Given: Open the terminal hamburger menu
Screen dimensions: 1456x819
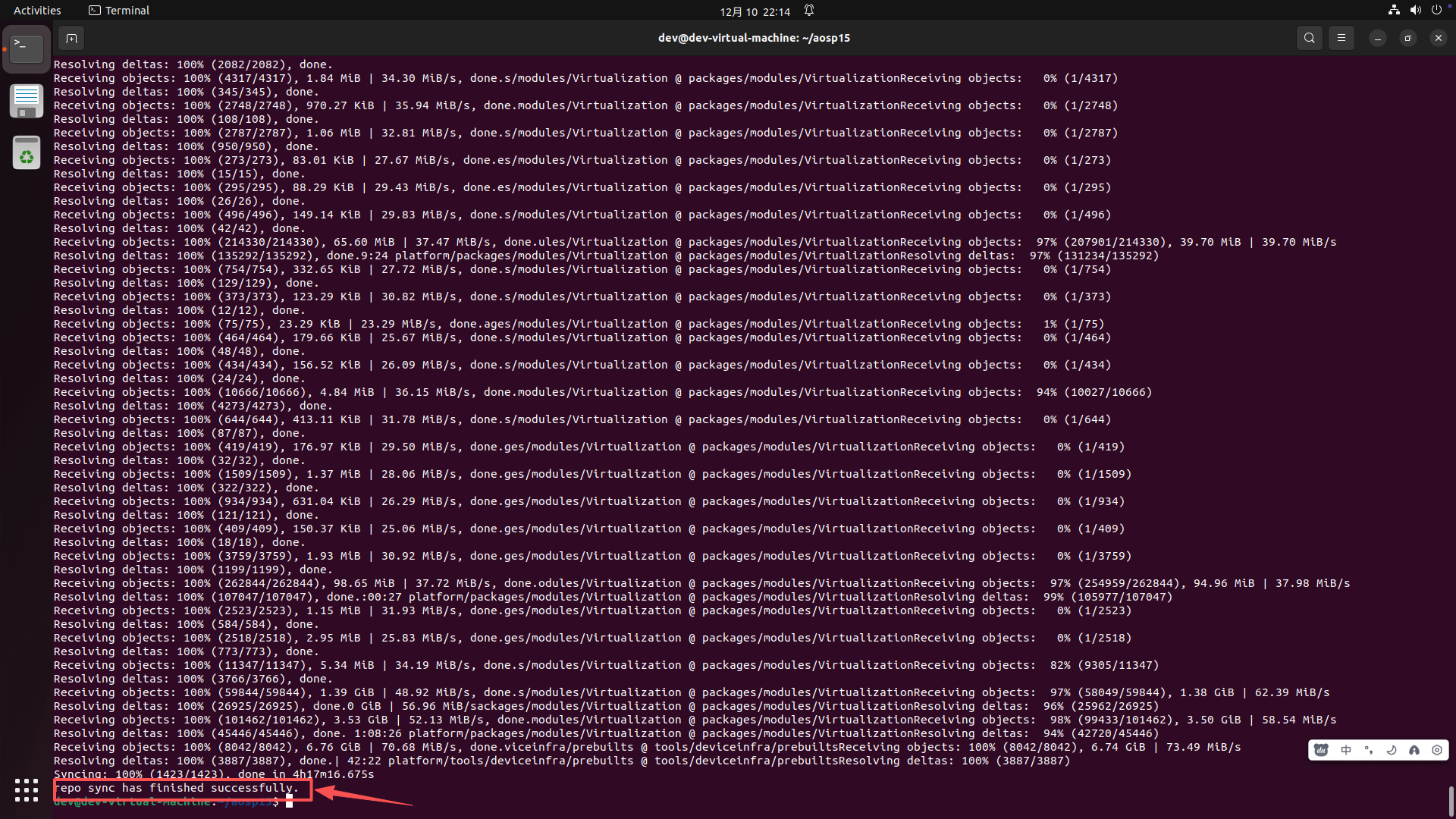Looking at the screenshot, I should [1341, 38].
